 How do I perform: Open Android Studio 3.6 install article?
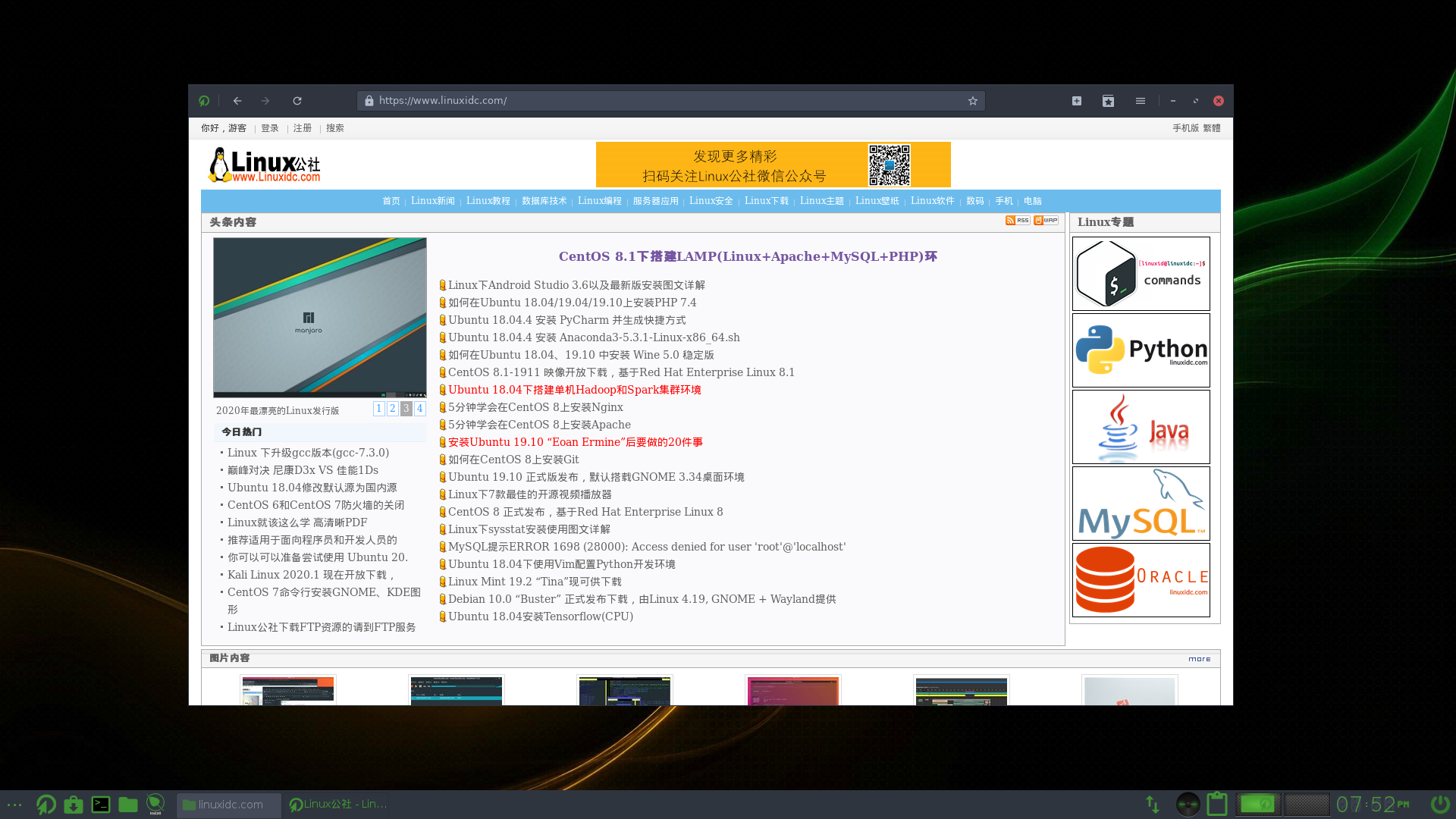coord(576,285)
